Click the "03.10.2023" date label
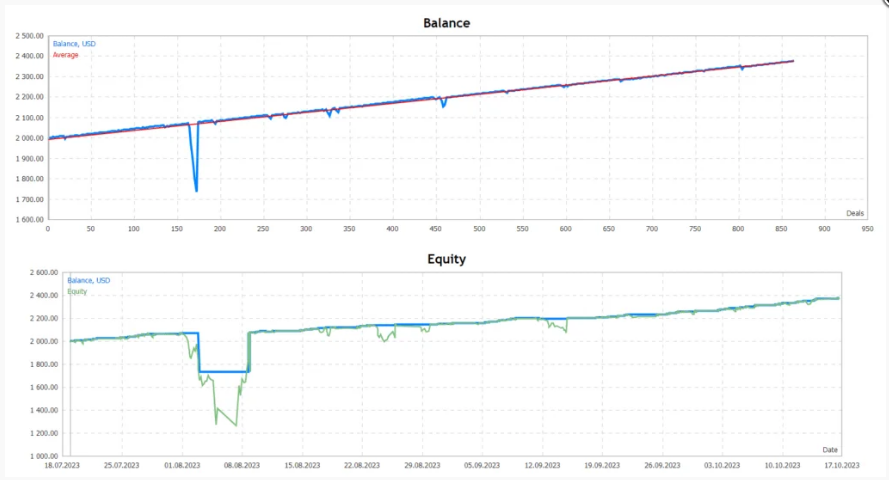The height and width of the screenshot is (480, 889). coord(722,465)
